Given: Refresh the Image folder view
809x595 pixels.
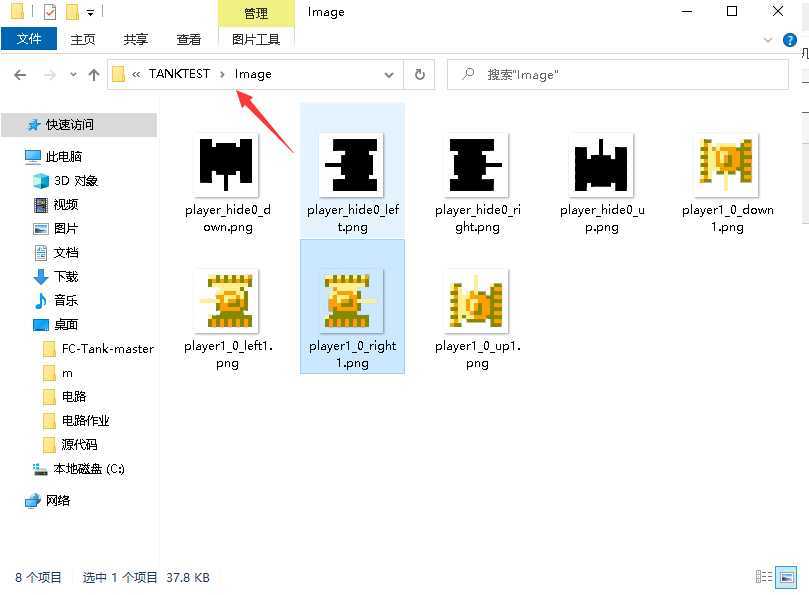Looking at the screenshot, I should tap(420, 75).
